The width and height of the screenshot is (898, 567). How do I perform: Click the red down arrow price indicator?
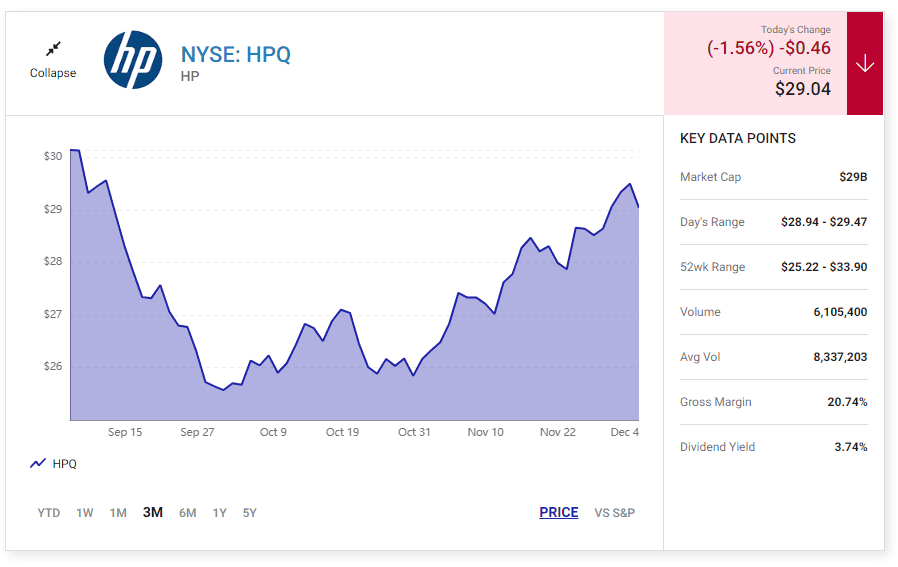pos(865,63)
